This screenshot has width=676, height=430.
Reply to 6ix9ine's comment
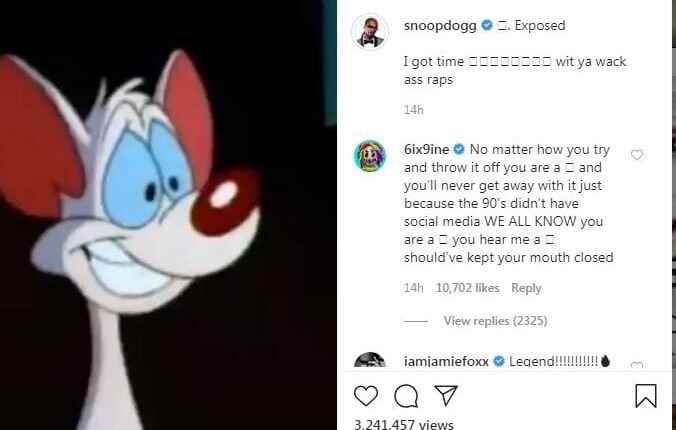[x=526, y=288]
